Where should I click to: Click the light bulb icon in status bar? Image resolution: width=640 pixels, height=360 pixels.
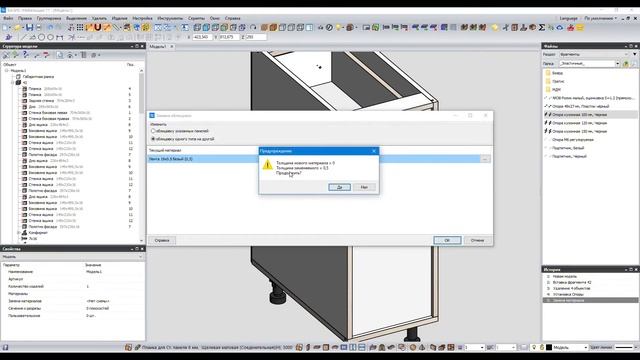(x=533, y=347)
